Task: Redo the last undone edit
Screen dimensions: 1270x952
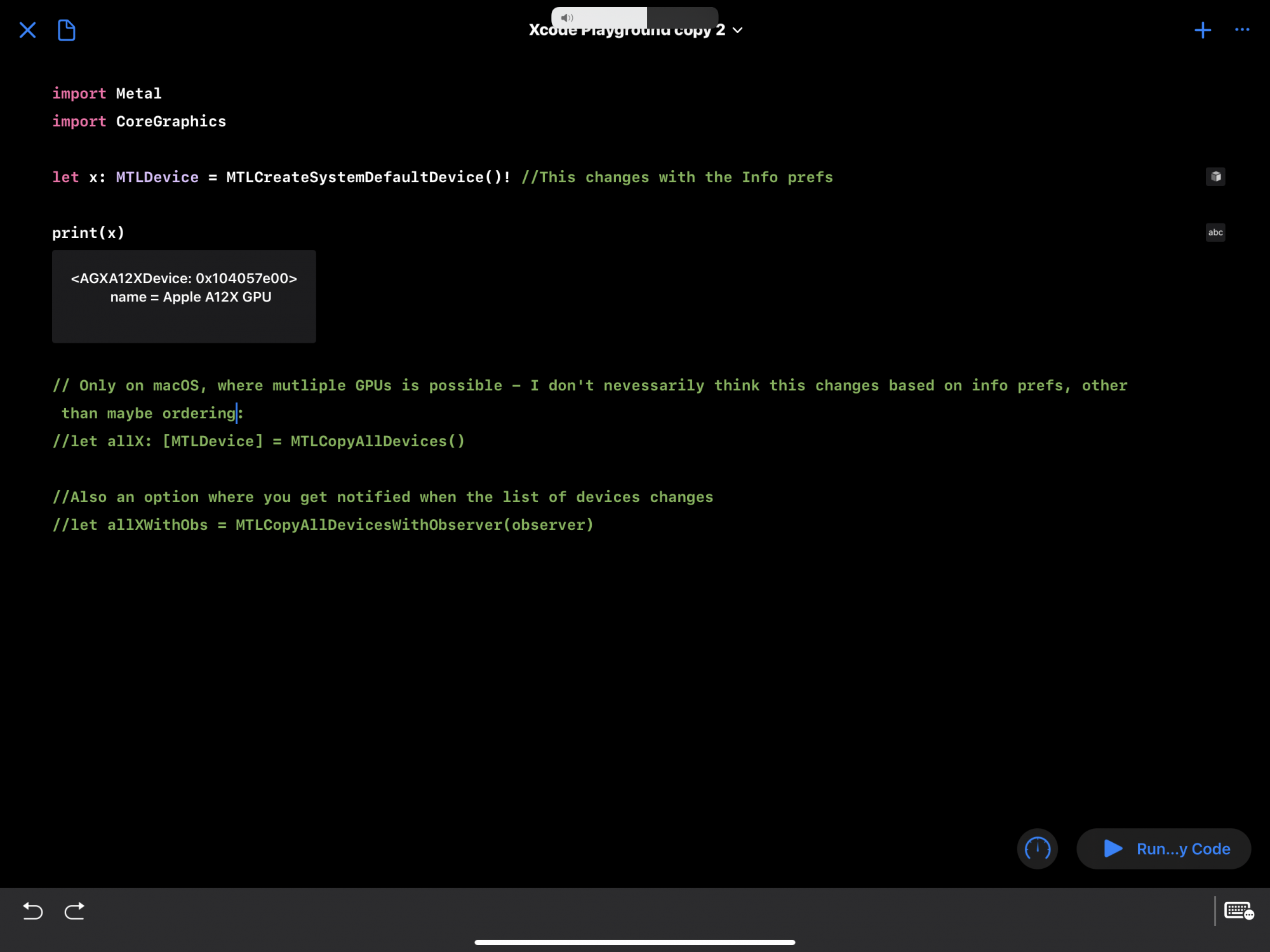Action: pyautogui.click(x=74, y=911)
